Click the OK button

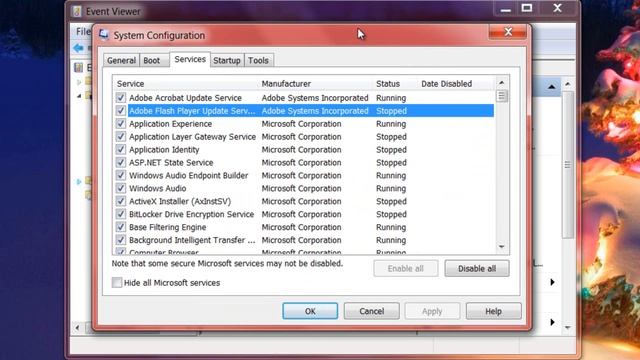pyautogui.click(x=310, y=311)
